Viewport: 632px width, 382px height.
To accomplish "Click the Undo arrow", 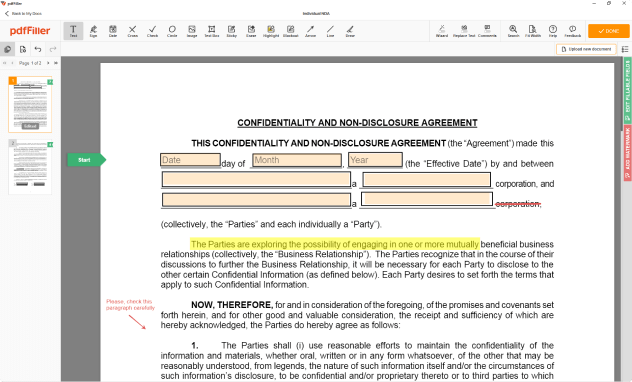I will coord(38,49).
